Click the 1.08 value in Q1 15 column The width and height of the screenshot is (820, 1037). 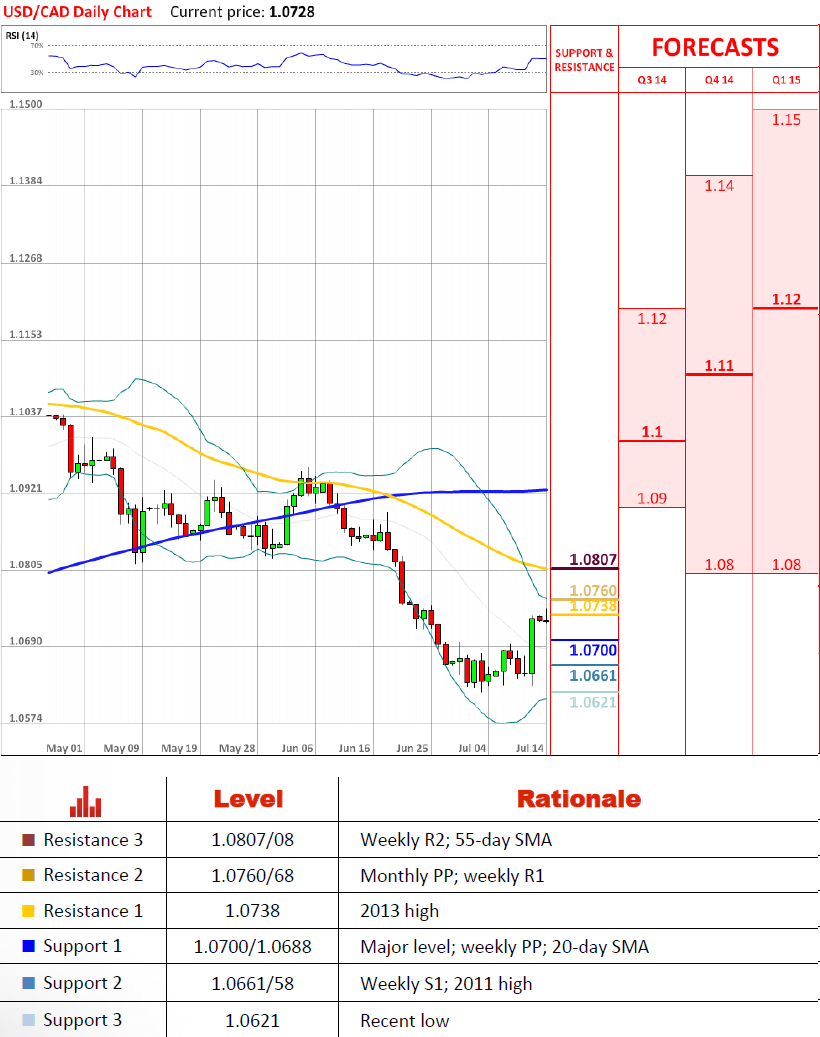[786, 564]
